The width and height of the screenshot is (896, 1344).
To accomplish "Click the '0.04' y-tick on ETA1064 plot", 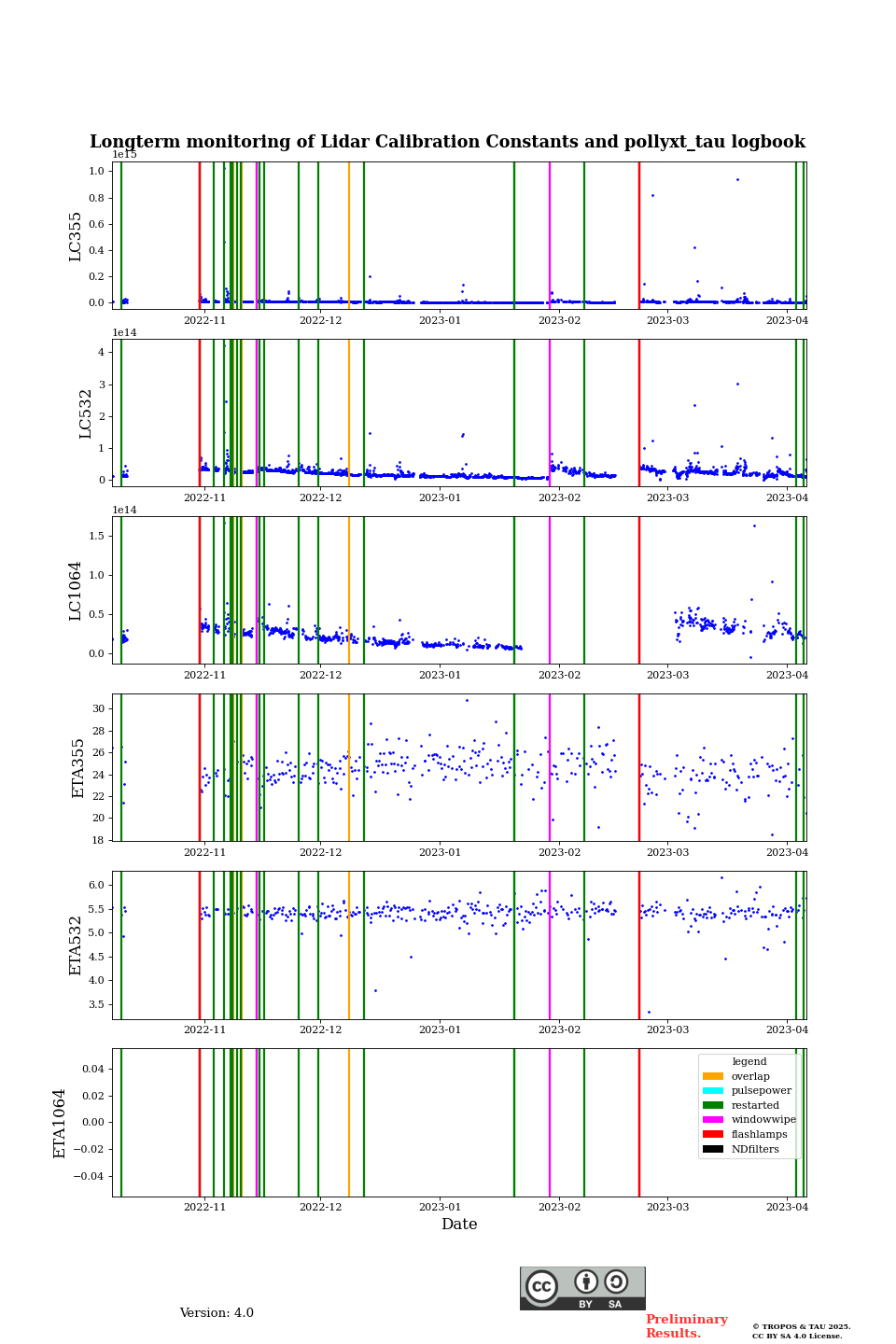I will (92, 1069).
